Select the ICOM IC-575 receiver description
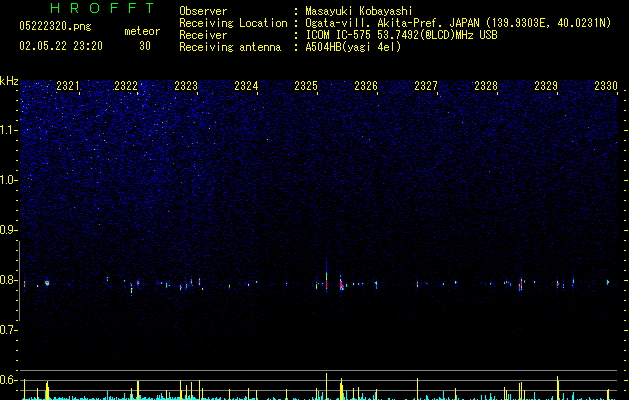Screen dimensions: 629x400 401,35
